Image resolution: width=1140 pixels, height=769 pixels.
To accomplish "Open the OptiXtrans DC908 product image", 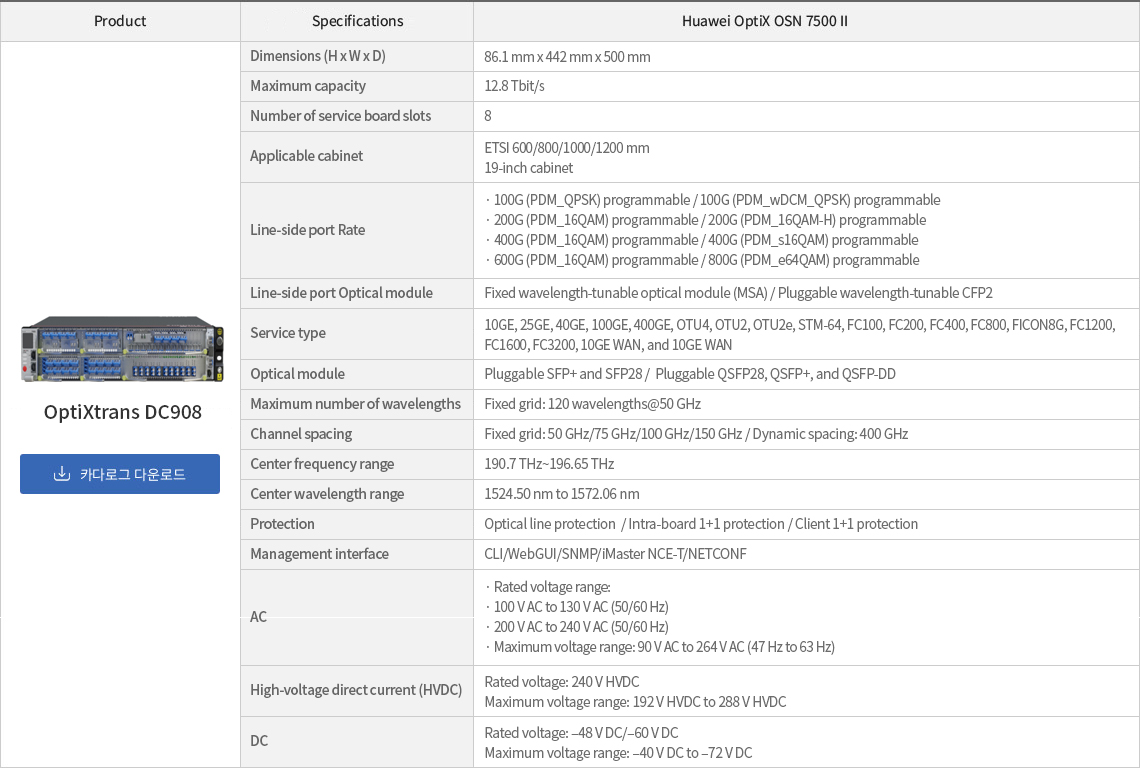I will click(x=122, y=350).
